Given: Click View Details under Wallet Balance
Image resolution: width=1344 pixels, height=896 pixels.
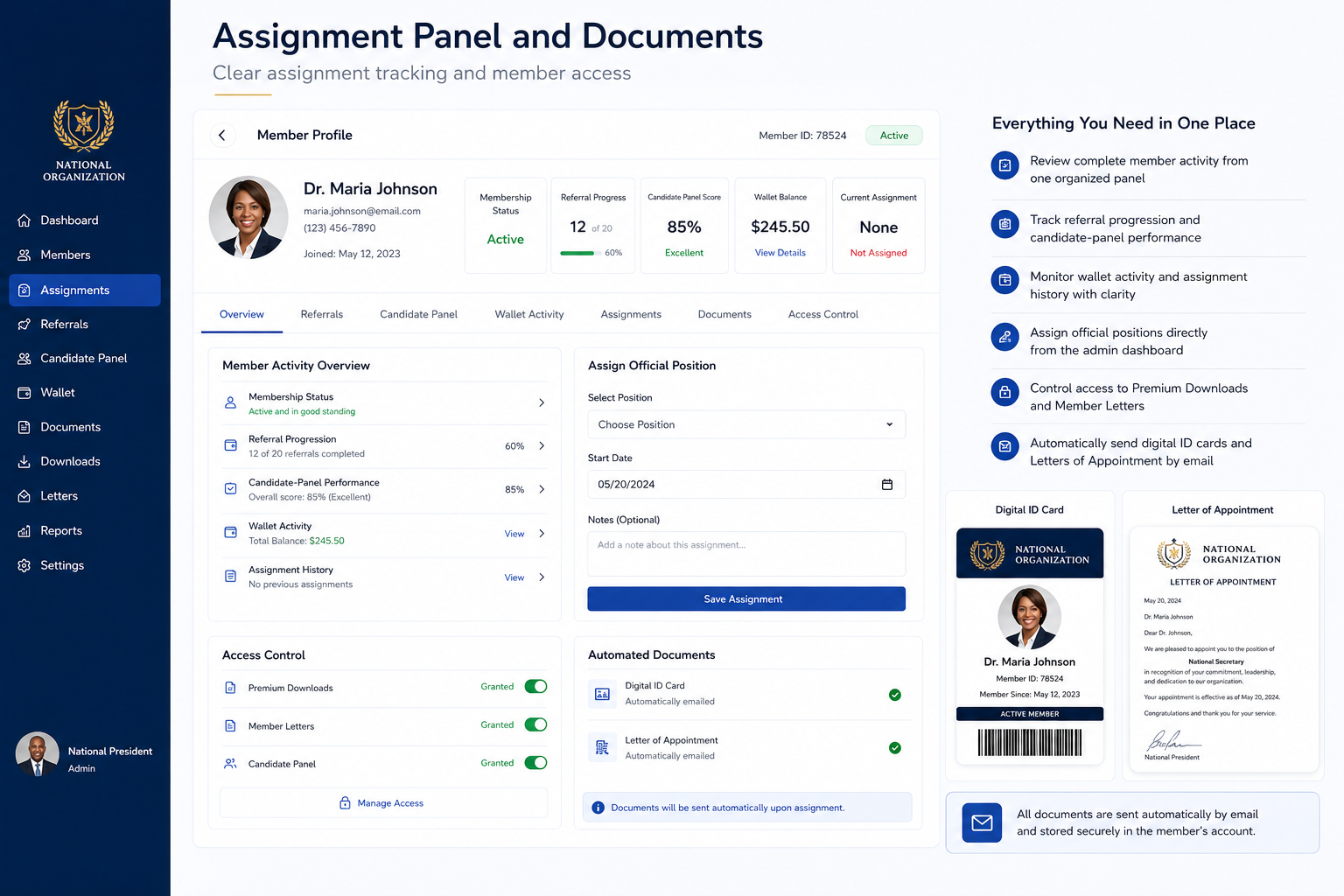Looking at the screenshot, I should point(780,253).
